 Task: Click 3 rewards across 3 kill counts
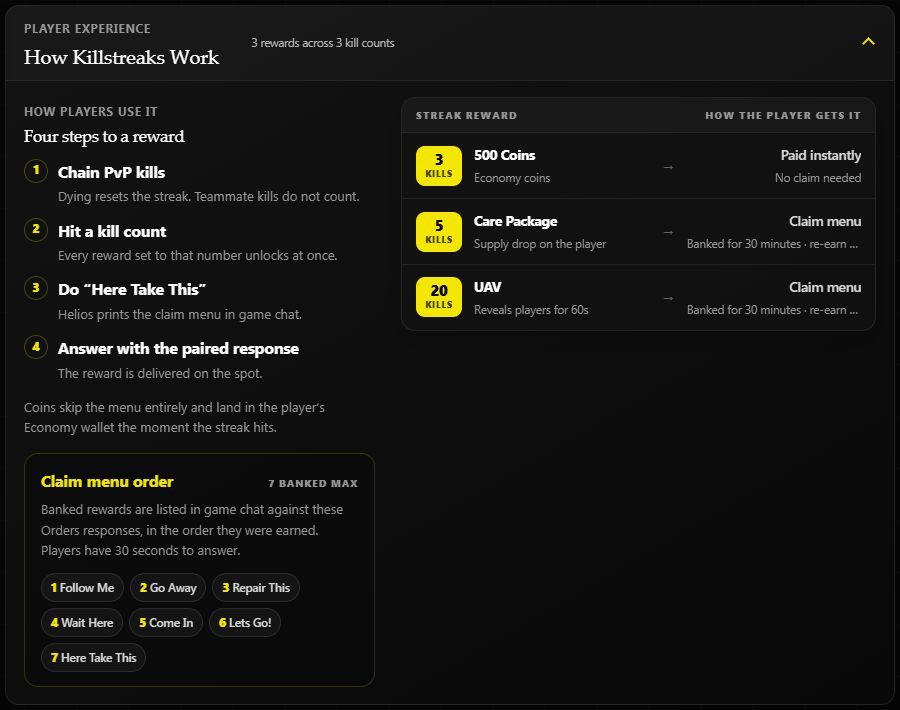tap(323, 43)
